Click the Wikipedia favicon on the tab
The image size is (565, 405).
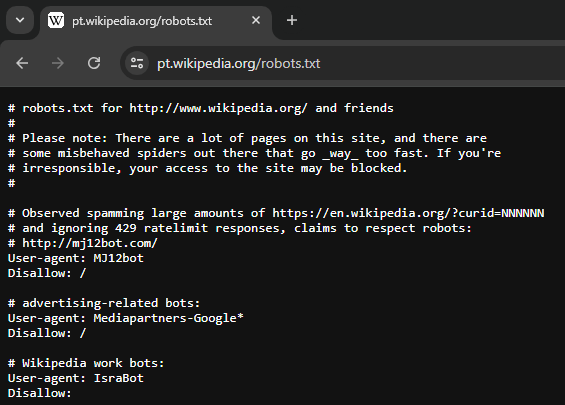click(x=56, y=21)
